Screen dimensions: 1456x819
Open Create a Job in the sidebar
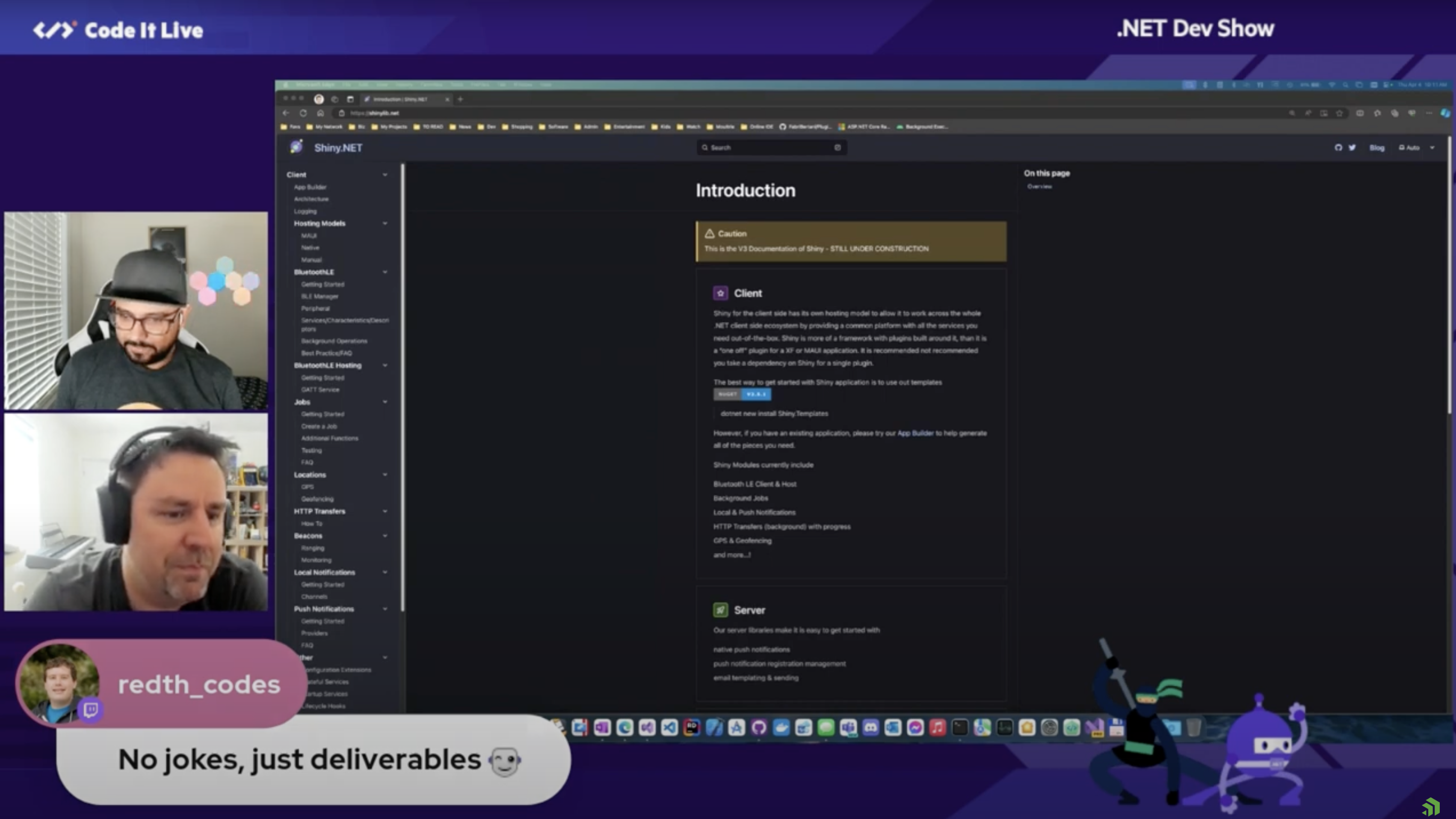(319, 427)
